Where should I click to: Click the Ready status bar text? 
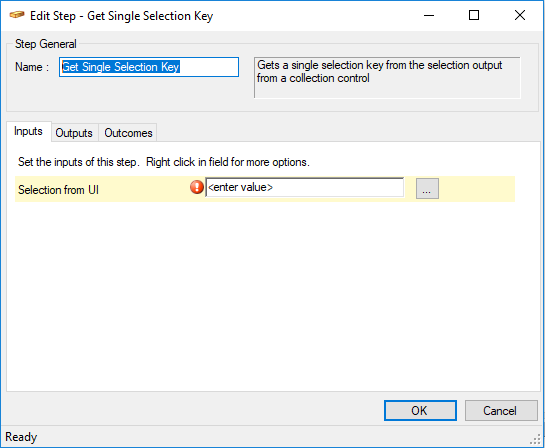tap(21, 437)
